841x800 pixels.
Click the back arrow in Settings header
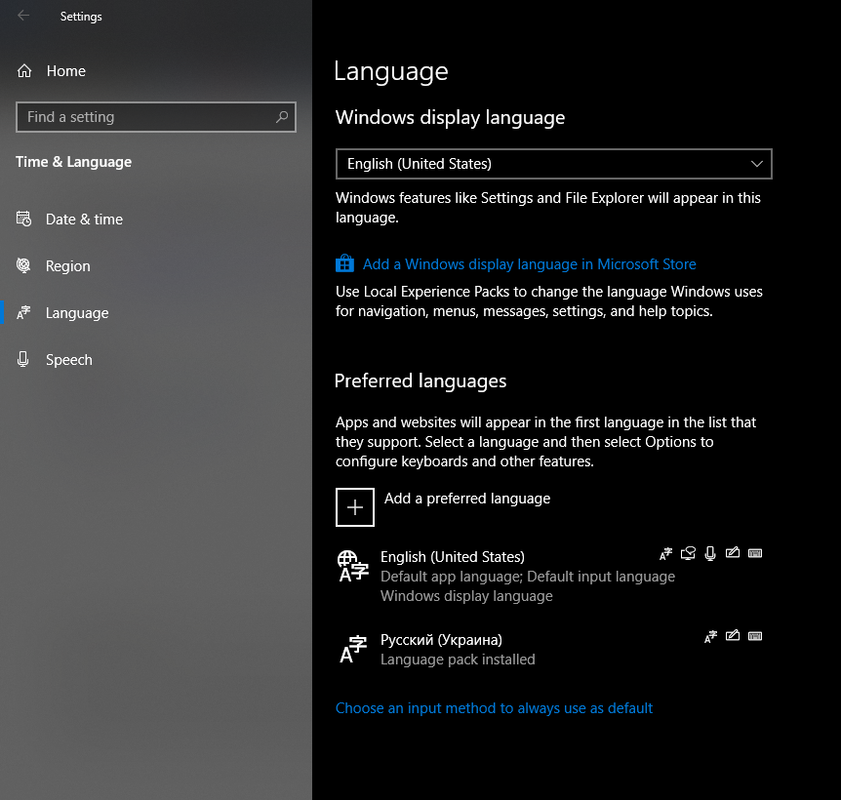click(x=23, y=16)
